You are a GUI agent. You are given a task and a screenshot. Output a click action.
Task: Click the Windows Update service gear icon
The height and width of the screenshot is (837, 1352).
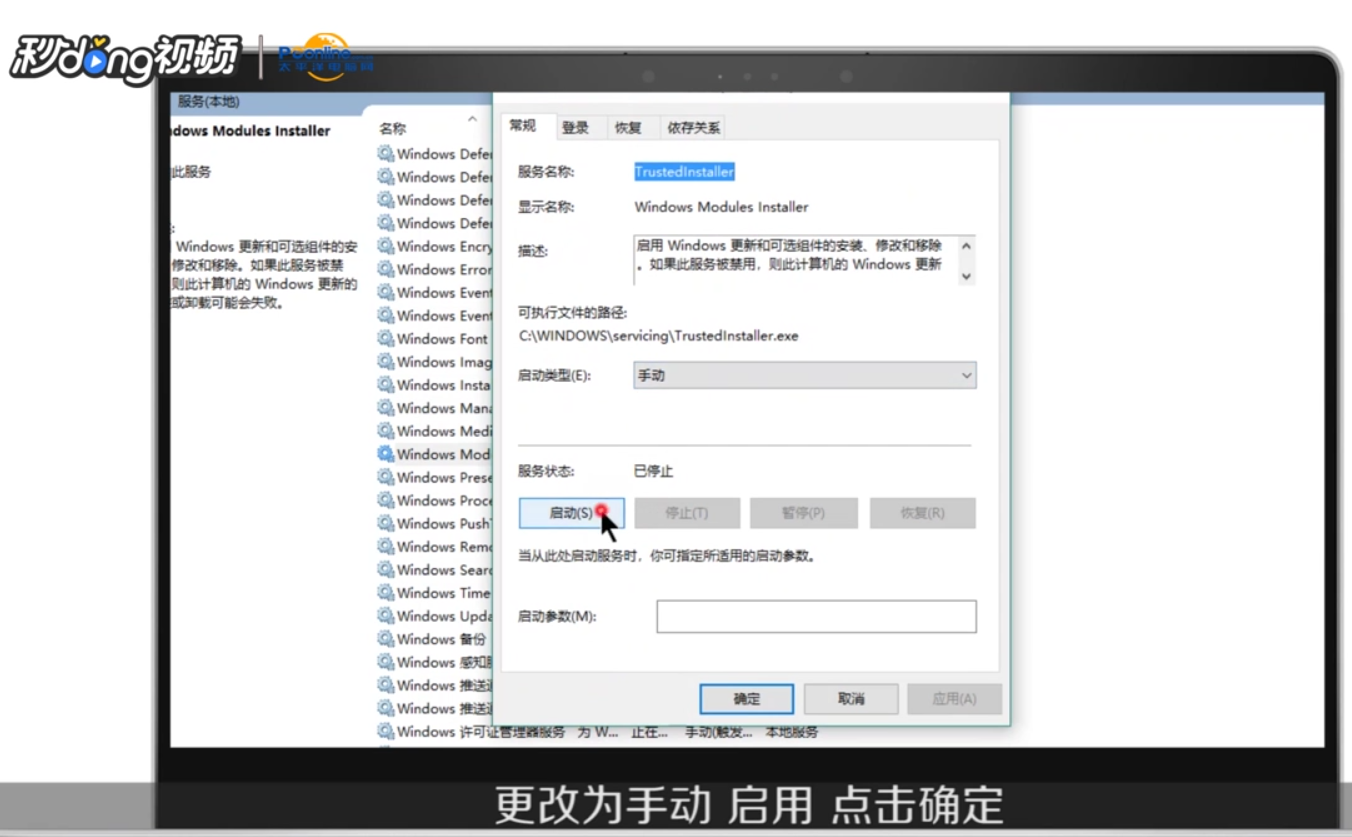point(387,615)
